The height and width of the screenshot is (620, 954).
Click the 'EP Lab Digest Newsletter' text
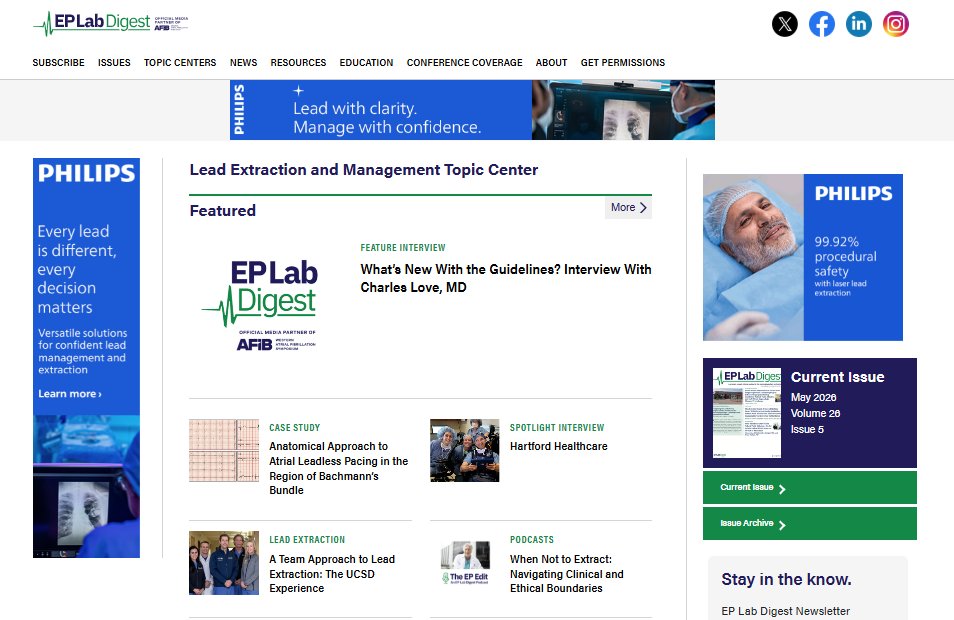click(785, 611)
